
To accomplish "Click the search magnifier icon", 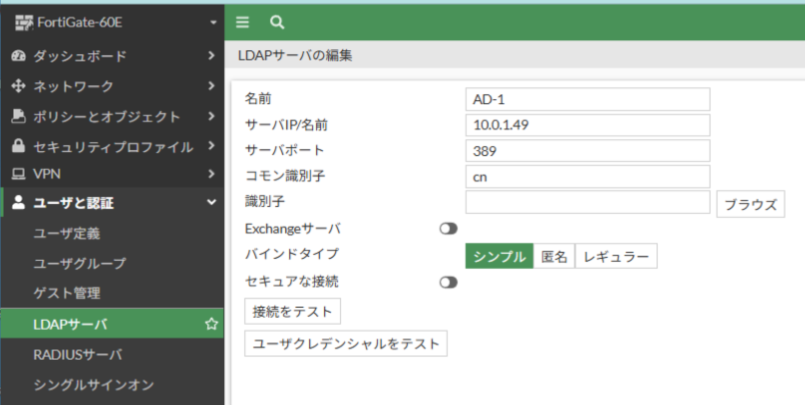I will (277, 21).
